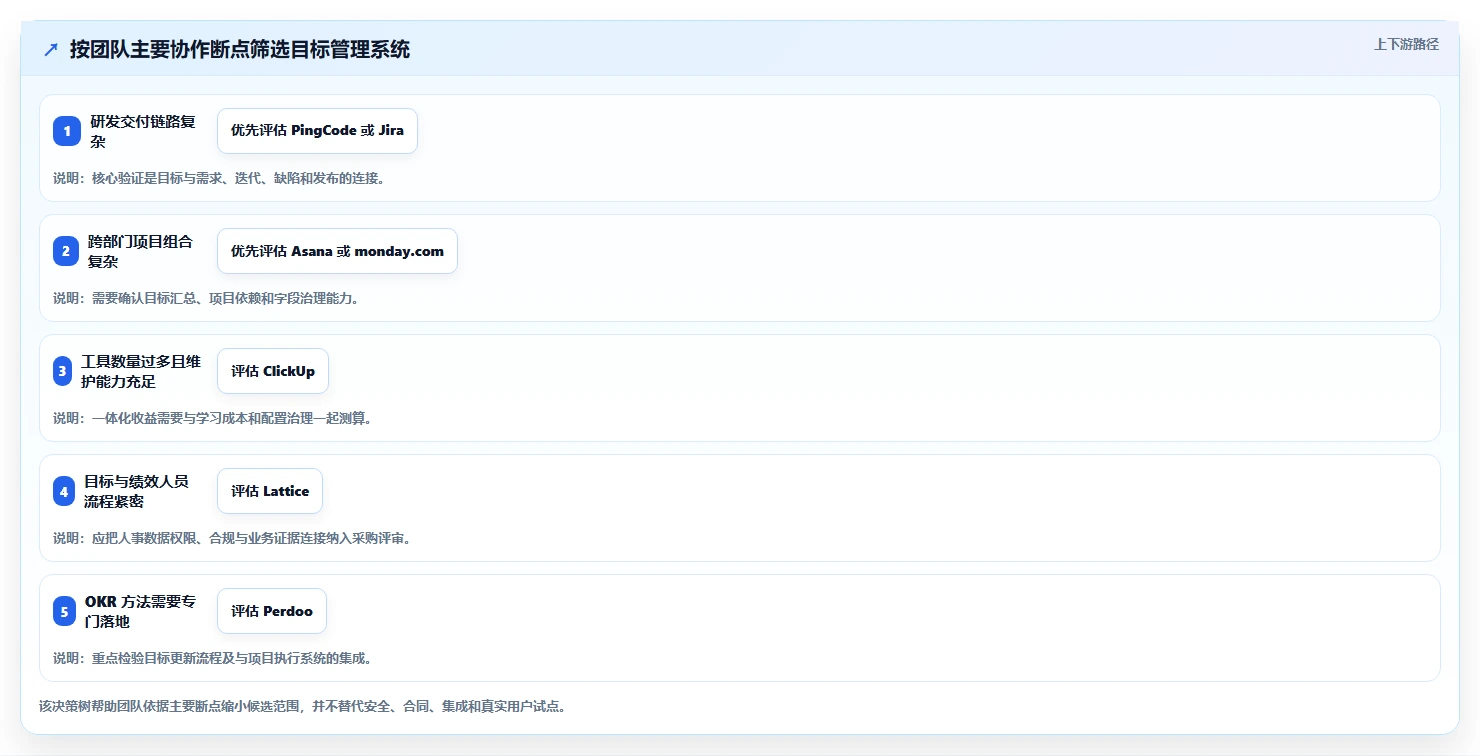Screen dimensions: 1480x756
Task: Click the number 3 step badge
Action: point(62,371)
